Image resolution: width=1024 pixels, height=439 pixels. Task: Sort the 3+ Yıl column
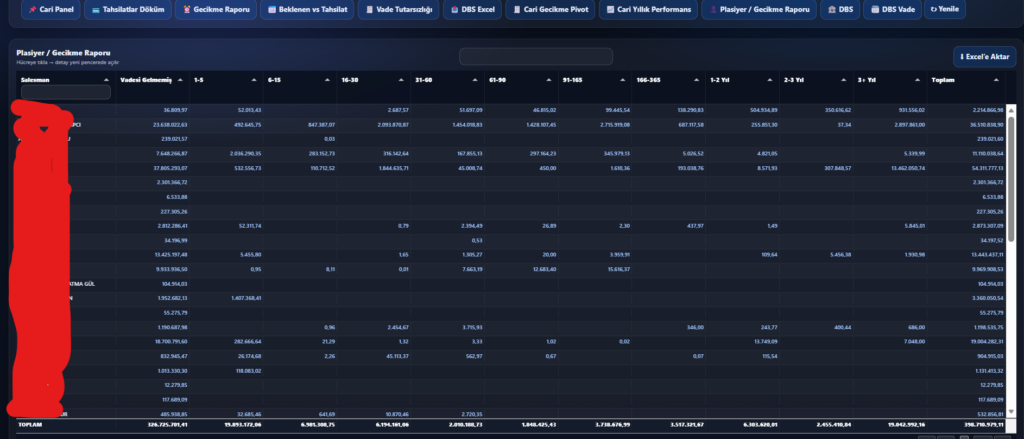(918, 80)
